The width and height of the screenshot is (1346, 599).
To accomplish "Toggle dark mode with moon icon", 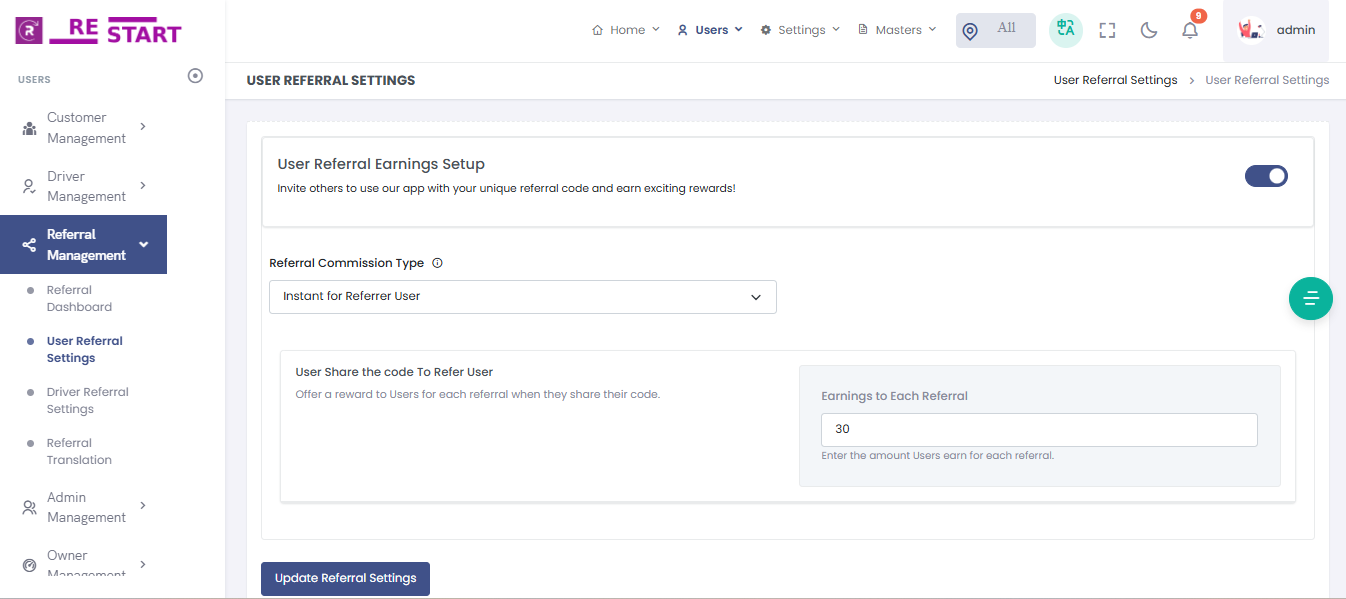I will [x=1149, y=30].
